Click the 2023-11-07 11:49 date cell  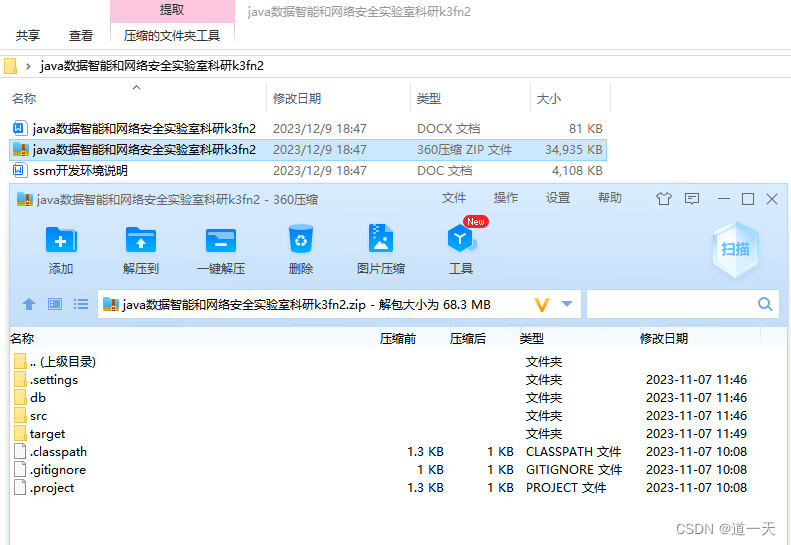coord(696,433)
